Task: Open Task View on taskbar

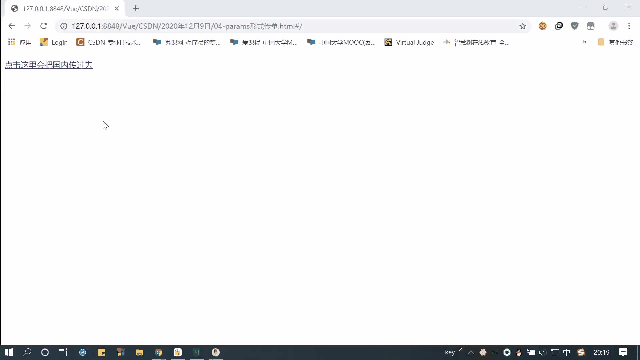Action: click(63, 352)
